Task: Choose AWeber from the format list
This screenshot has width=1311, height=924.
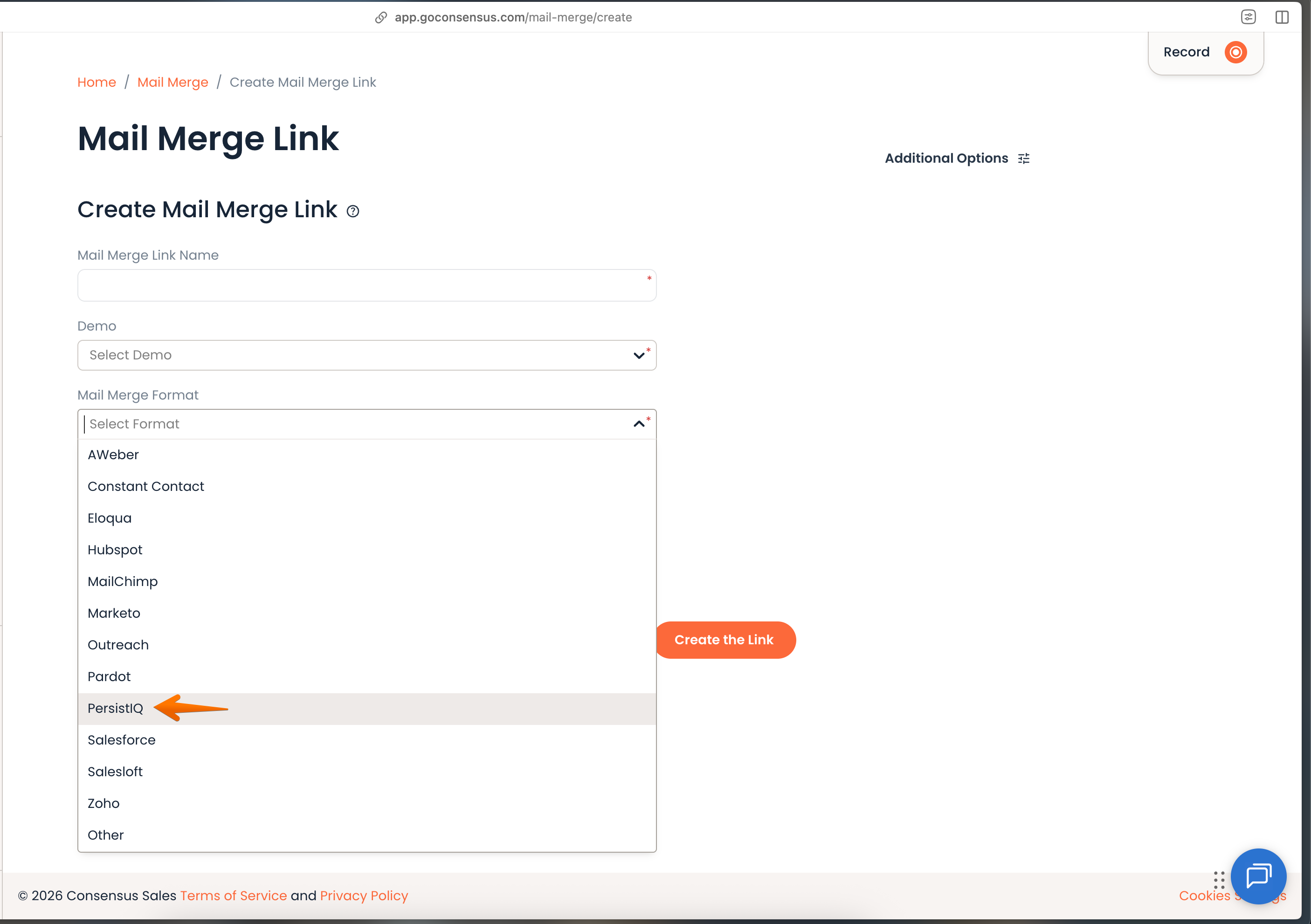Action: coord(366,455)
